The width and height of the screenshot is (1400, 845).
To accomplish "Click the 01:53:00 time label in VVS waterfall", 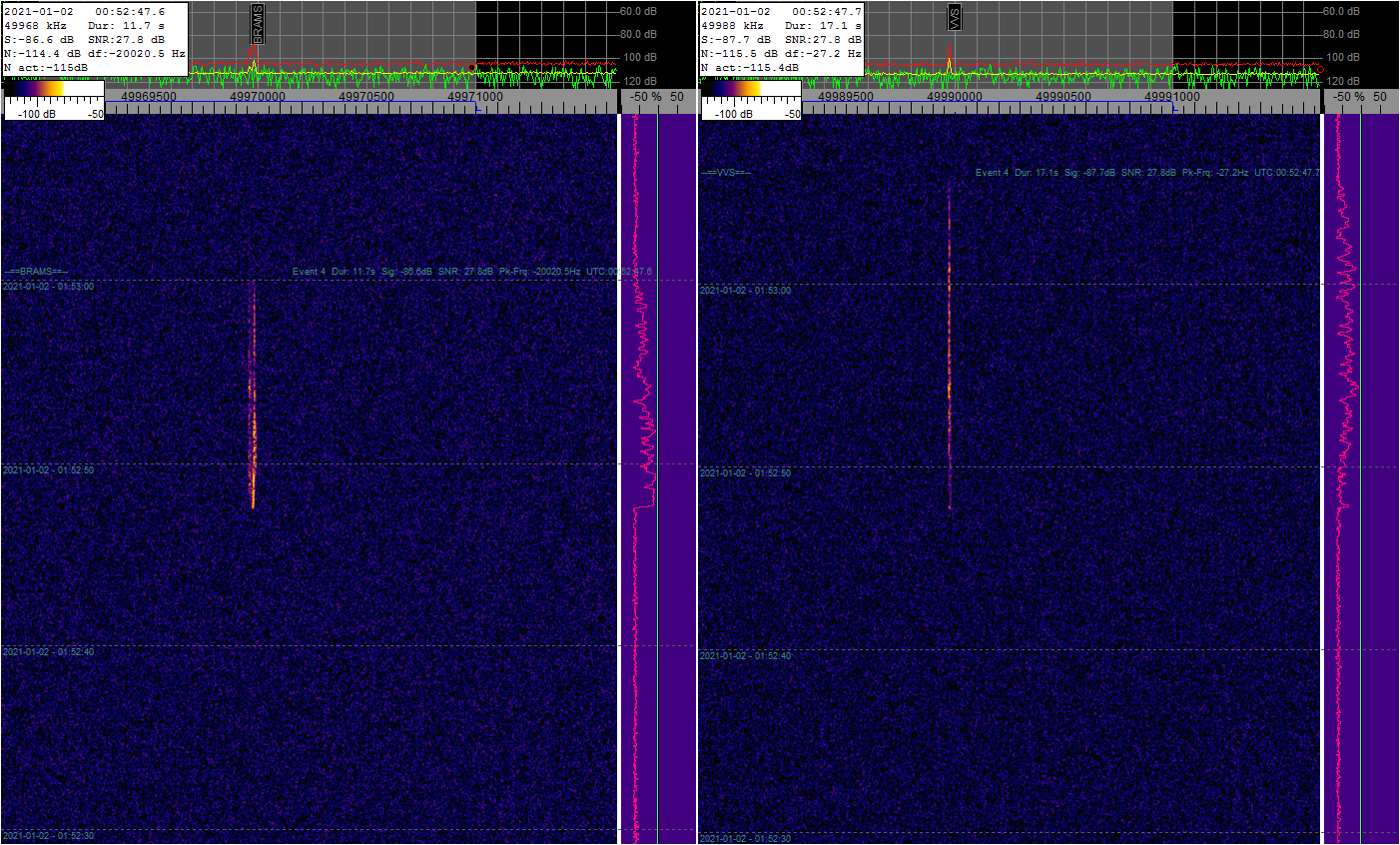I will (745, 291).
